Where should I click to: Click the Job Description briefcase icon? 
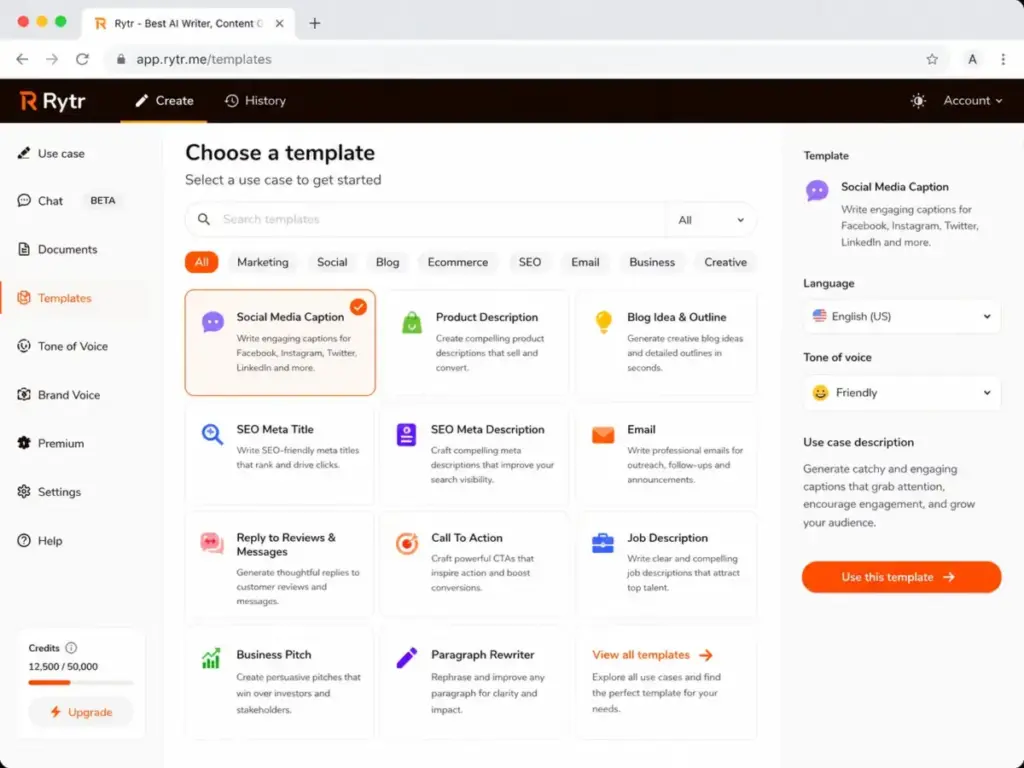[x=603, y=543]
